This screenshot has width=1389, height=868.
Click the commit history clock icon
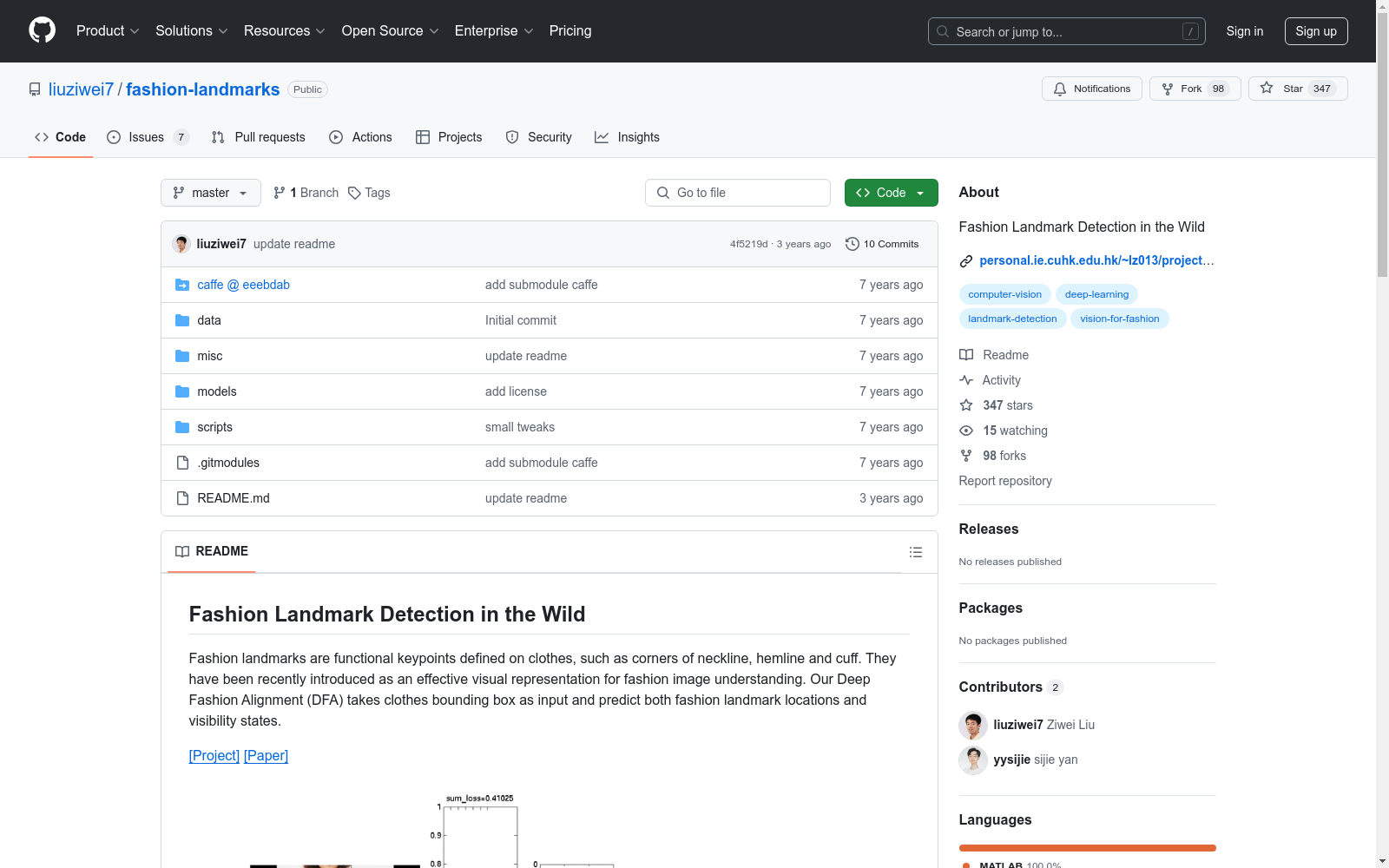pyautogui.click(x=852, y=244)
